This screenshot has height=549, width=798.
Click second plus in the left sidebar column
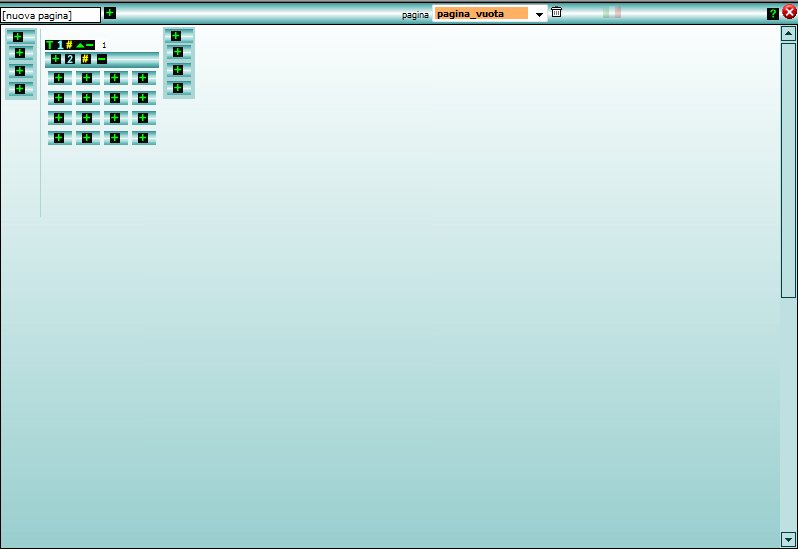20,53
